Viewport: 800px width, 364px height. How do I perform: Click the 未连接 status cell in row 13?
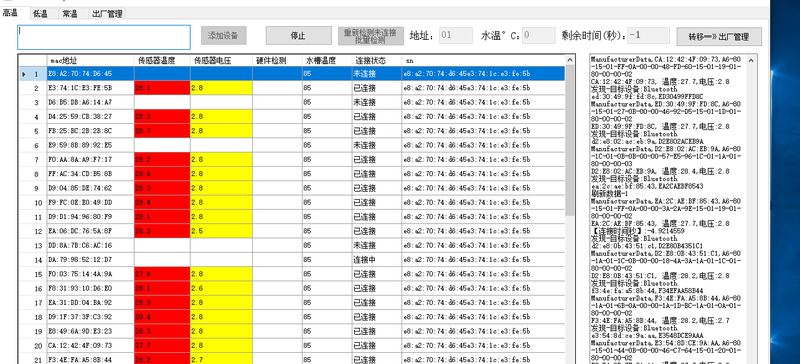click(x=376, y=245)
